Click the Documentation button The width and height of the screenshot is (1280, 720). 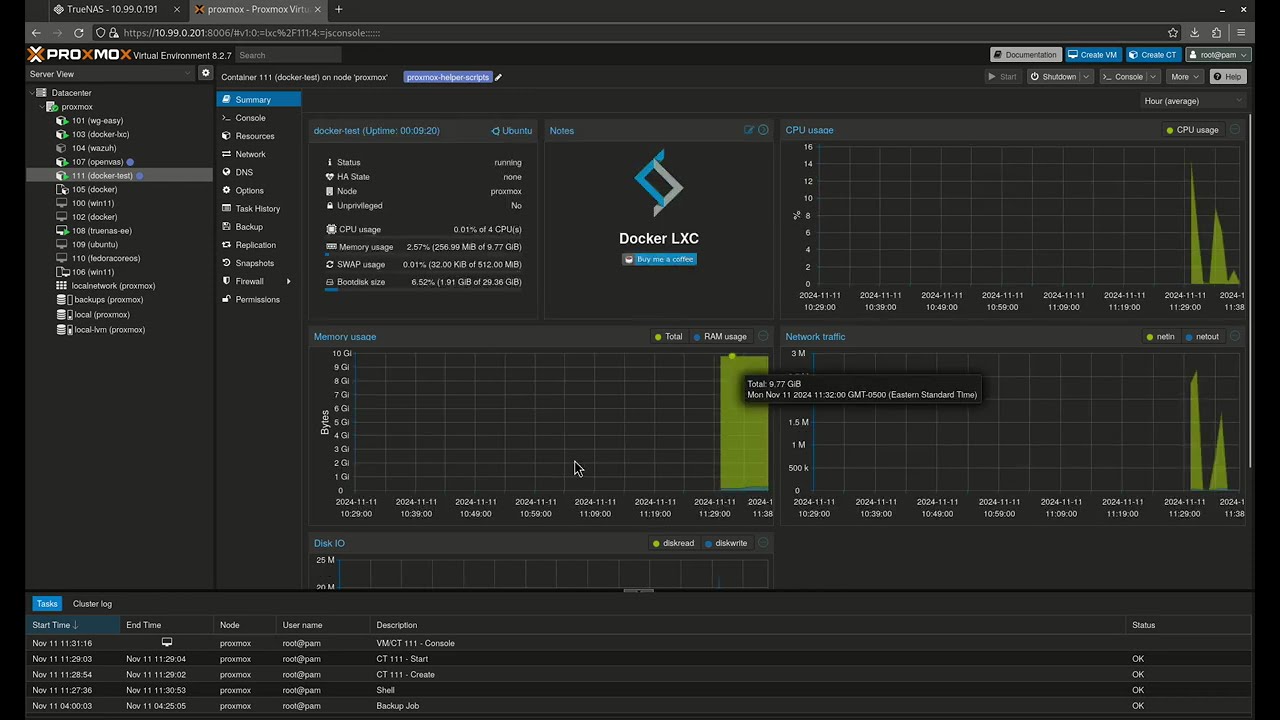[x=1025, y=55]
